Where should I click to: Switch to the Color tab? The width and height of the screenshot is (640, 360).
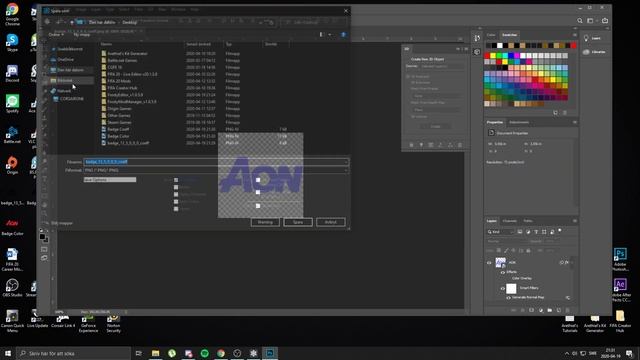click(491, 35)
